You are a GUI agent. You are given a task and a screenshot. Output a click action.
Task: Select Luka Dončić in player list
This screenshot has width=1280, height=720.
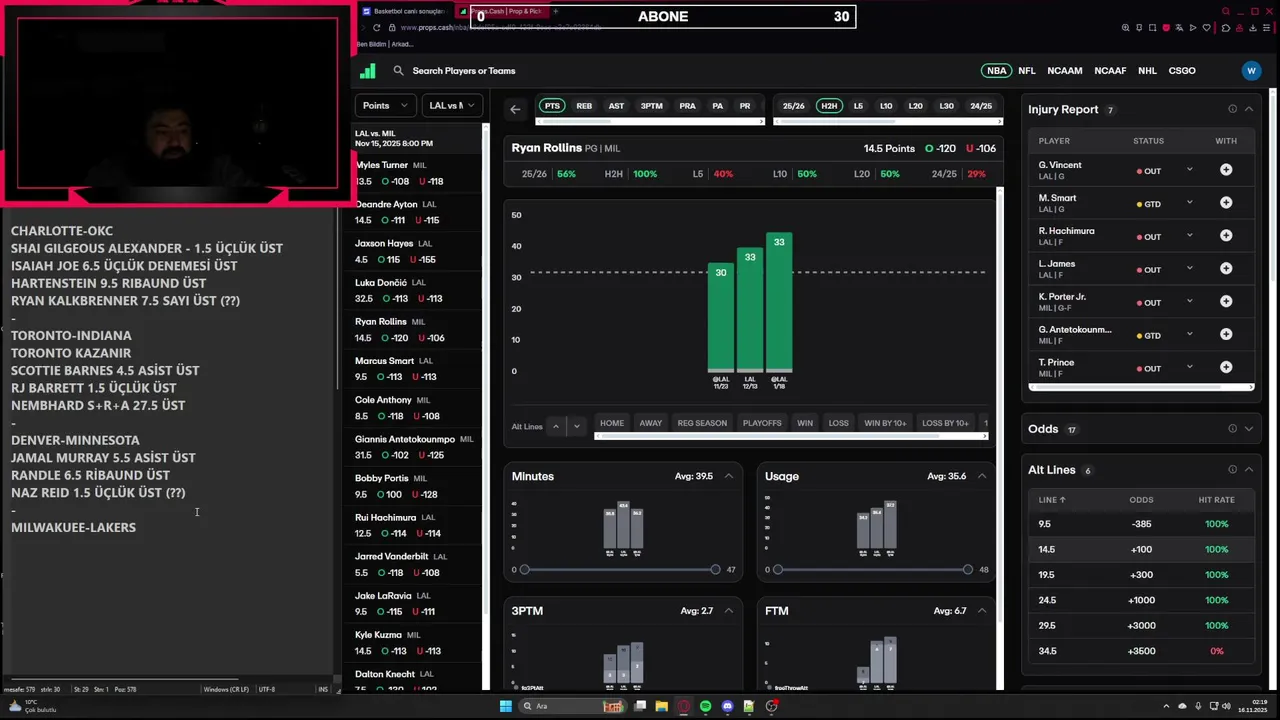tap(414, 290)
